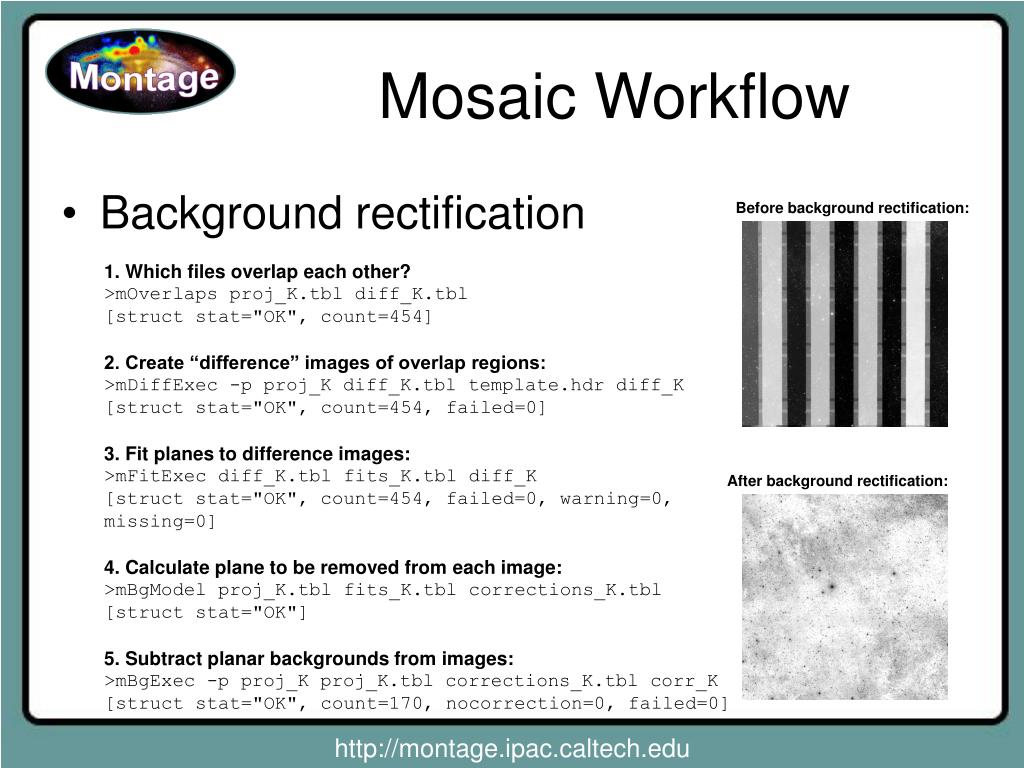
Task: Click "After background rectification:" caption
Action: [x=837, y=481]
